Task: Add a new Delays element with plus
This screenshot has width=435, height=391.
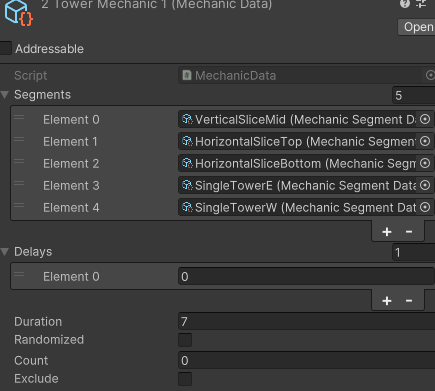Action: pyautogui.click(x=387, y=301)
